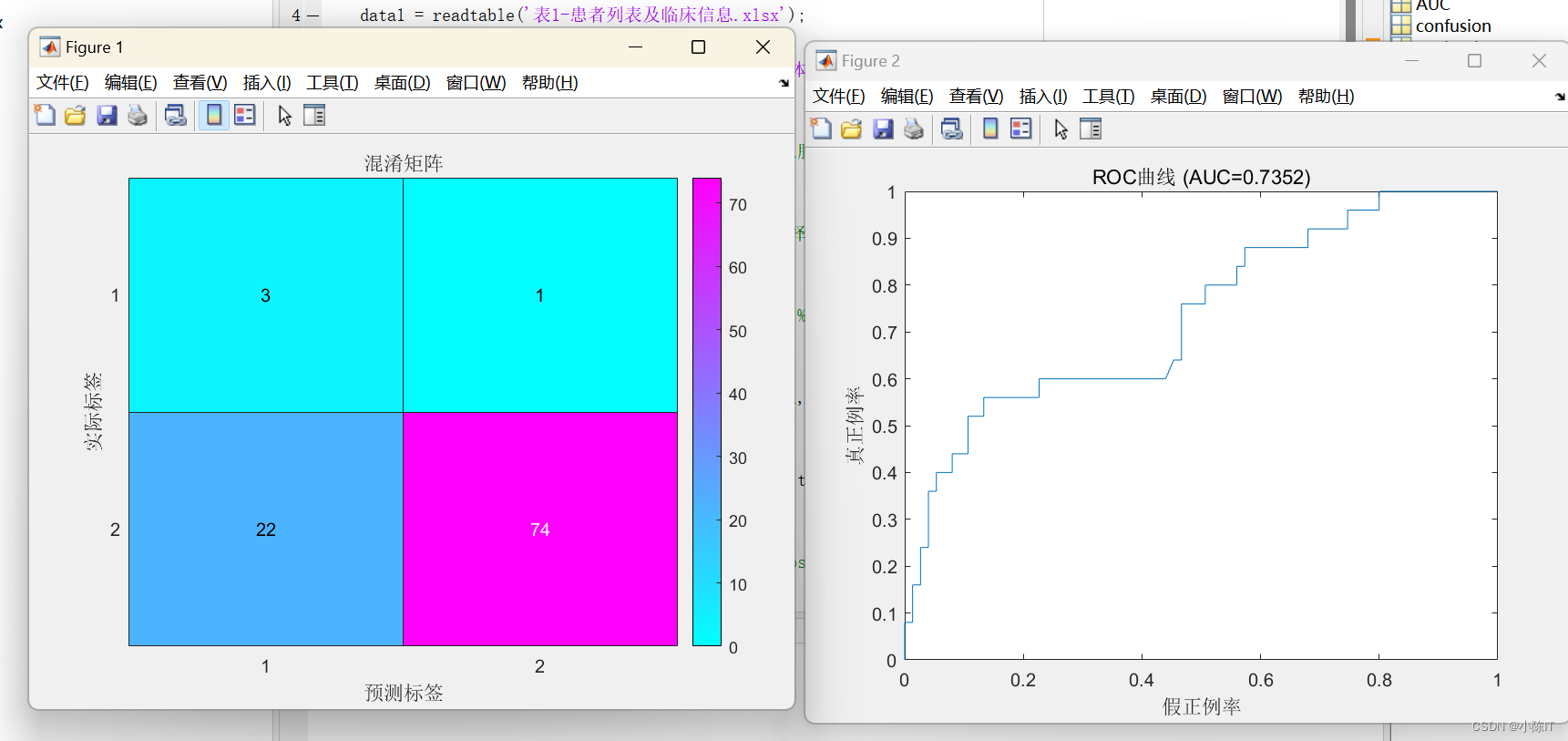1568x741 pixels.
Task: Click Figure 2 dock arrow in menu bar
Action: coord(1560,97)
